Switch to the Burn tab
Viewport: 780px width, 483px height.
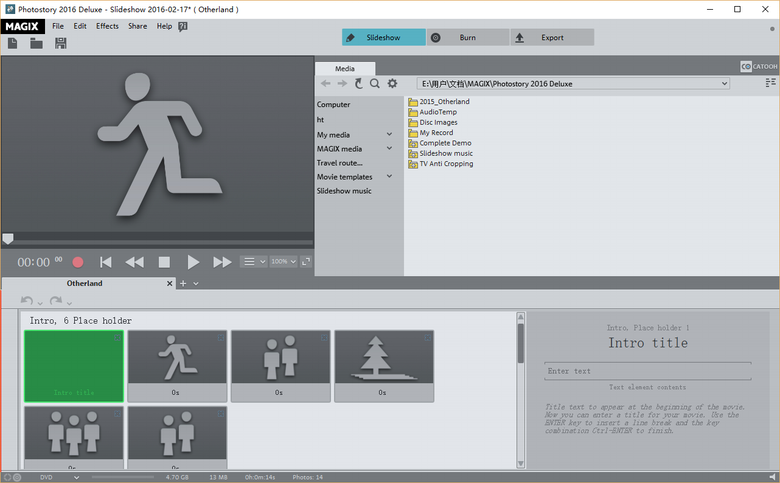(x=467, y=37)
